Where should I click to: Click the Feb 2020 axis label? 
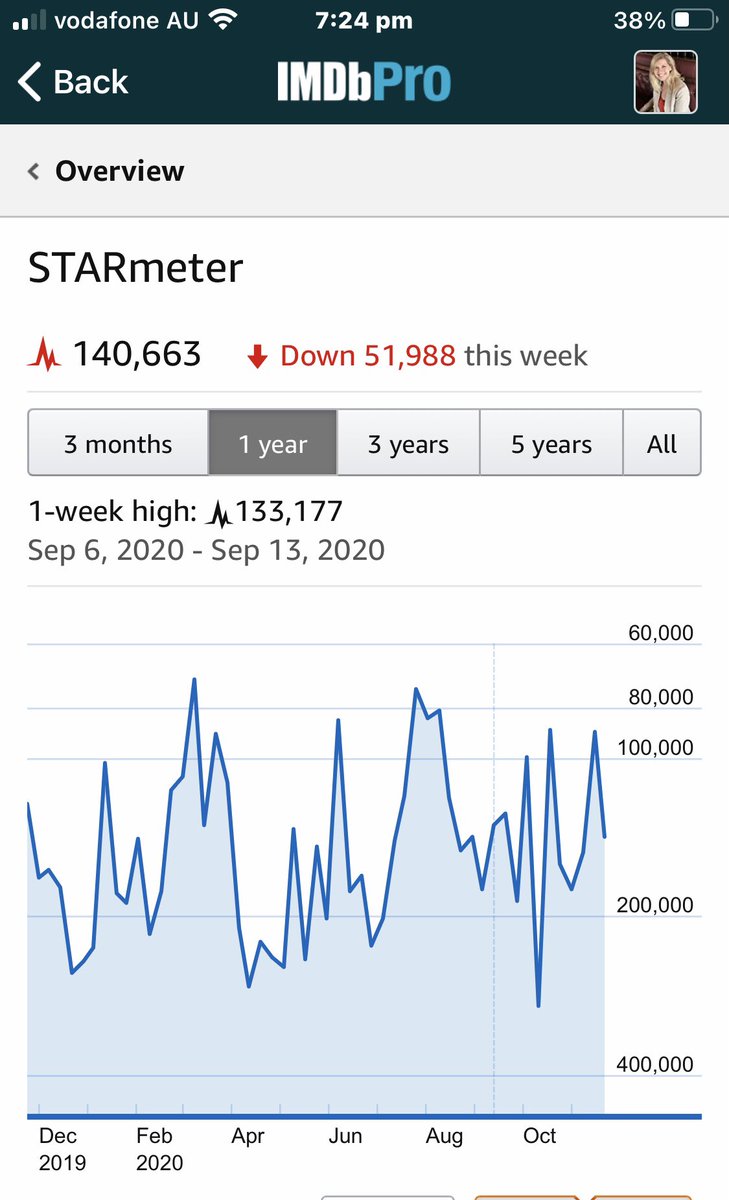click(160, 1149)
